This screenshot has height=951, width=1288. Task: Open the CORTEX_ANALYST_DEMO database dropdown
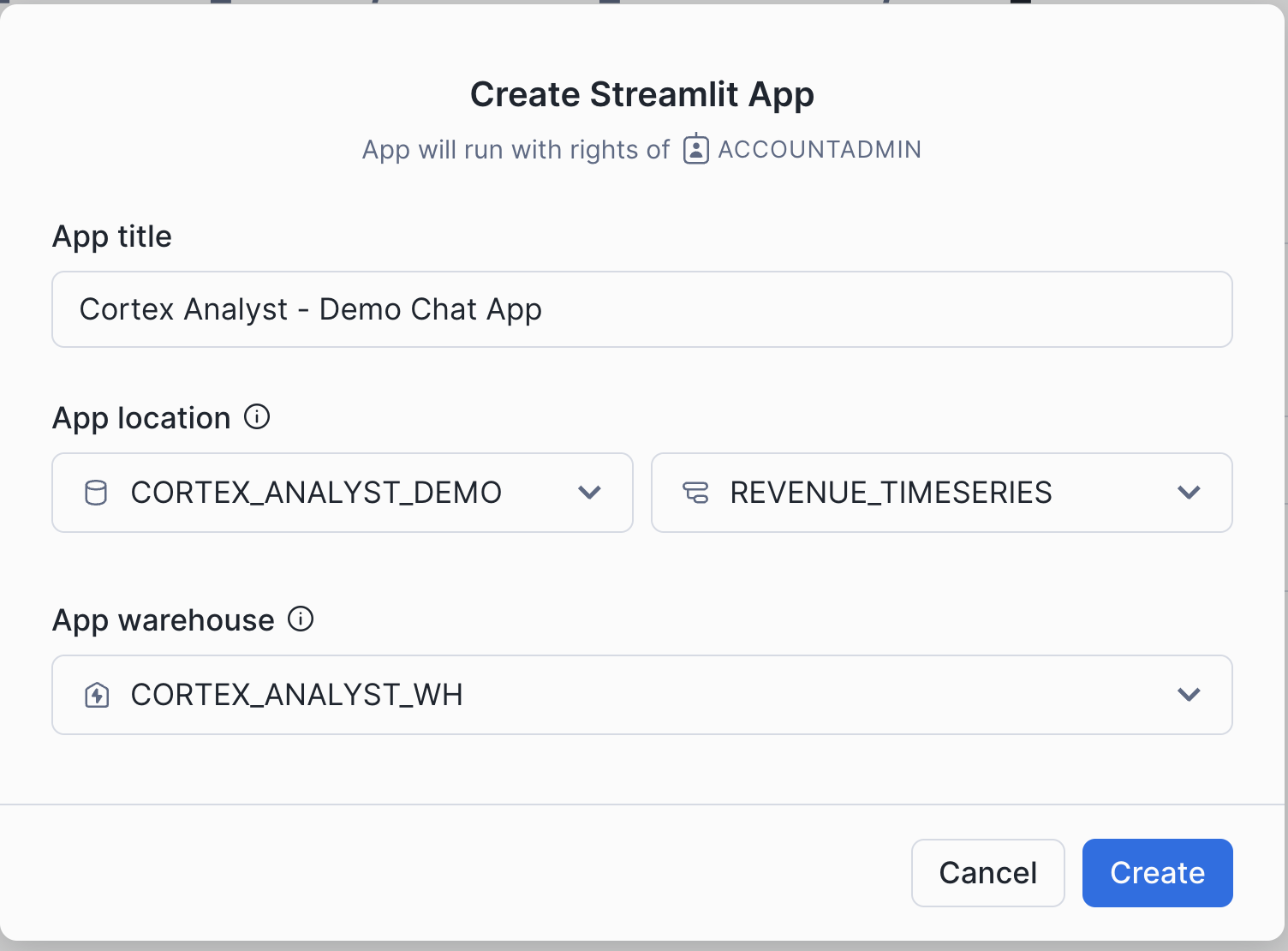(343, 493)
